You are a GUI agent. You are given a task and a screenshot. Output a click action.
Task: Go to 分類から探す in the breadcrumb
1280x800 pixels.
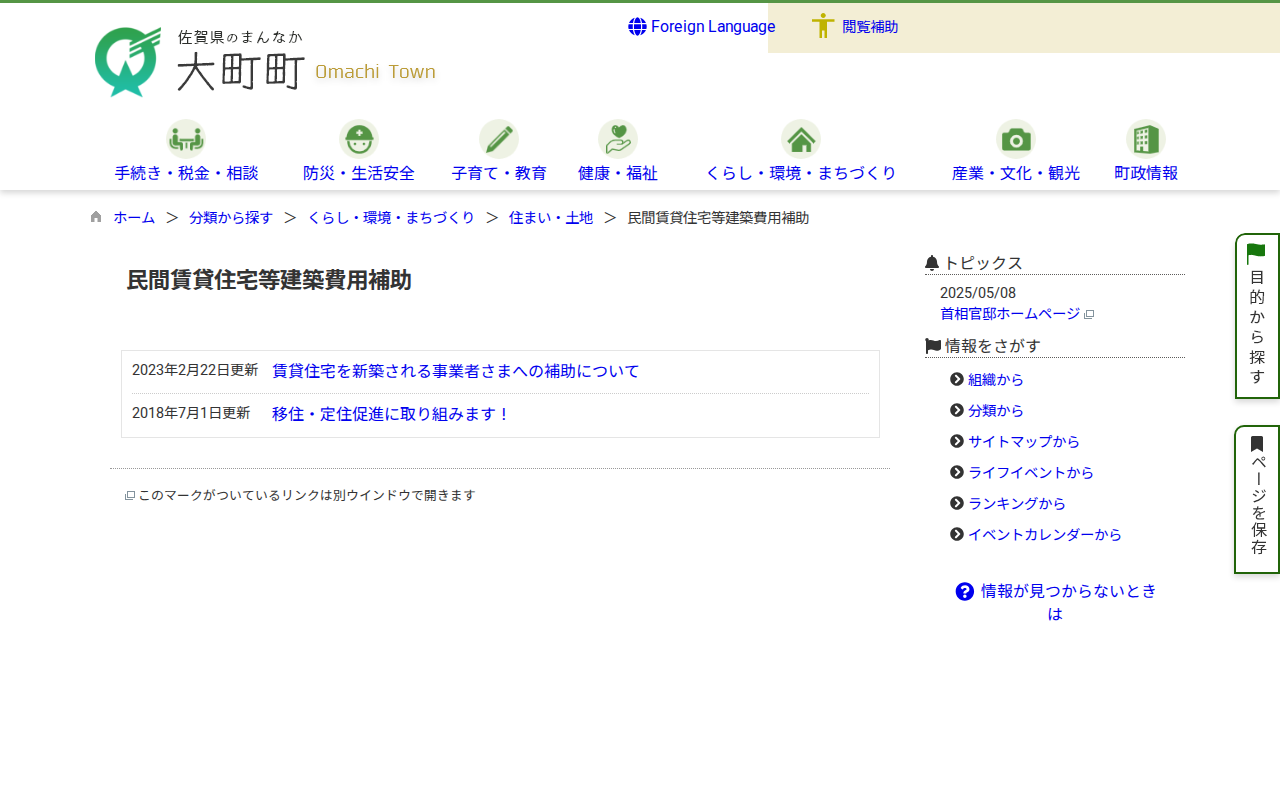(231, 217)
